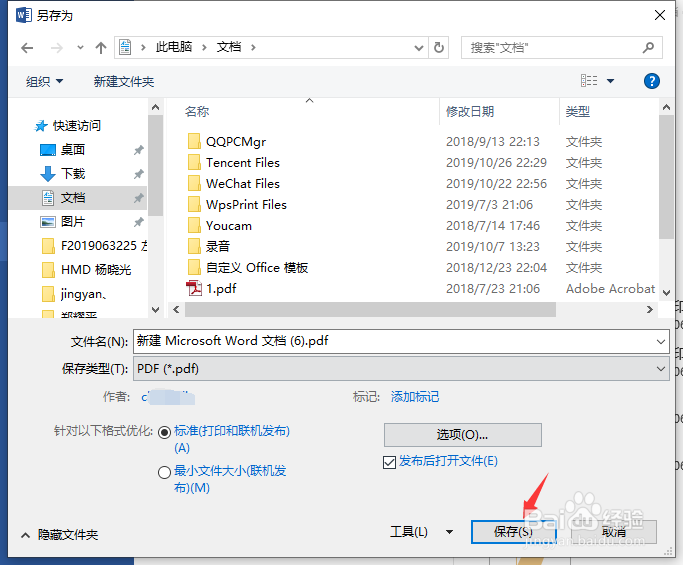Open the 组织 dropdown menu

[44, 81]
